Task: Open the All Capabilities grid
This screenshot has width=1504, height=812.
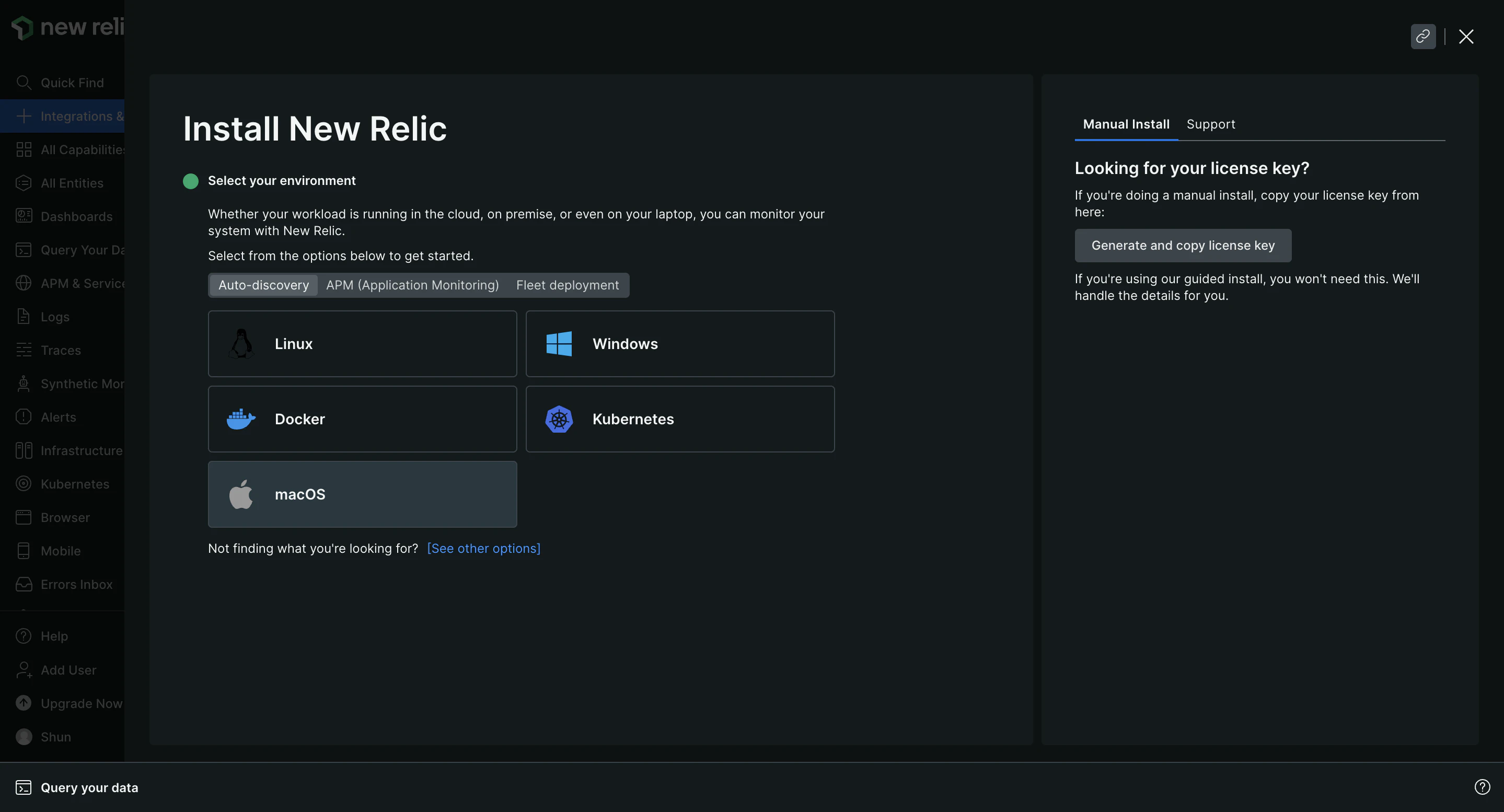Action: point(62,149)
